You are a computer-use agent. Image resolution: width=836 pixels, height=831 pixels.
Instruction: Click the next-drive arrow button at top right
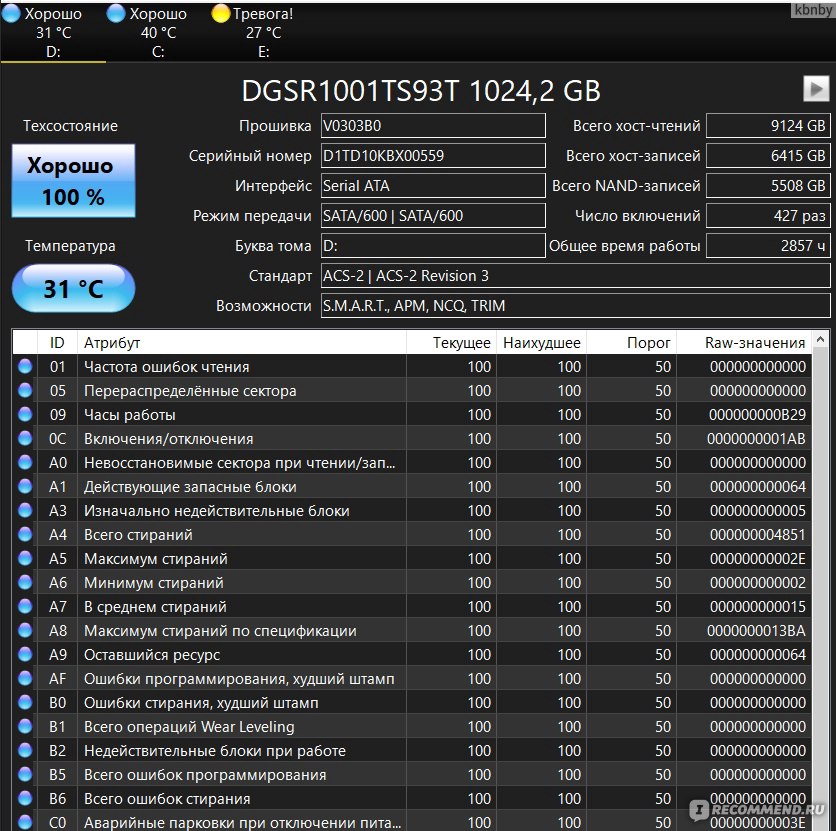click(815, 88)
